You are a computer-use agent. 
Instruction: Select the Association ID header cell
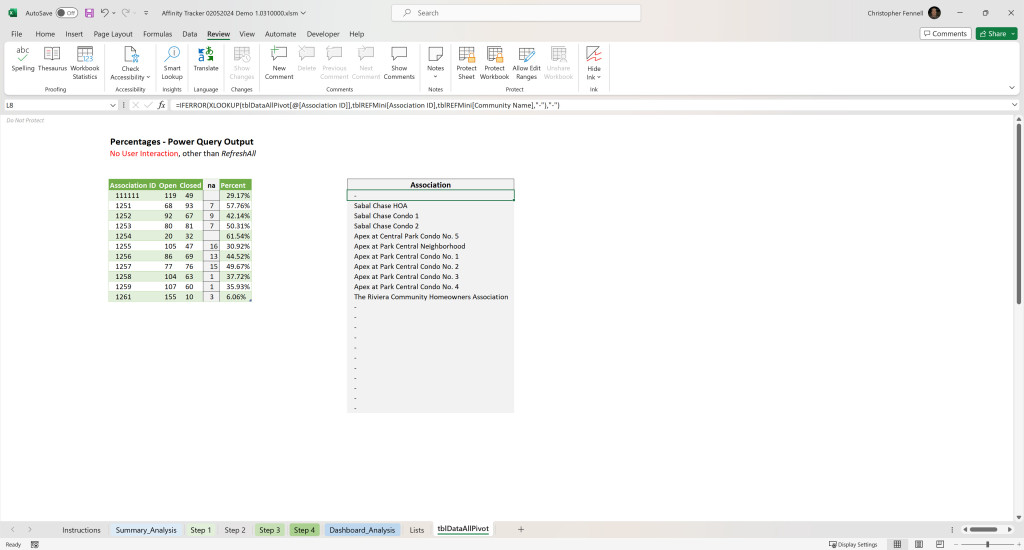tap(133, 186)
